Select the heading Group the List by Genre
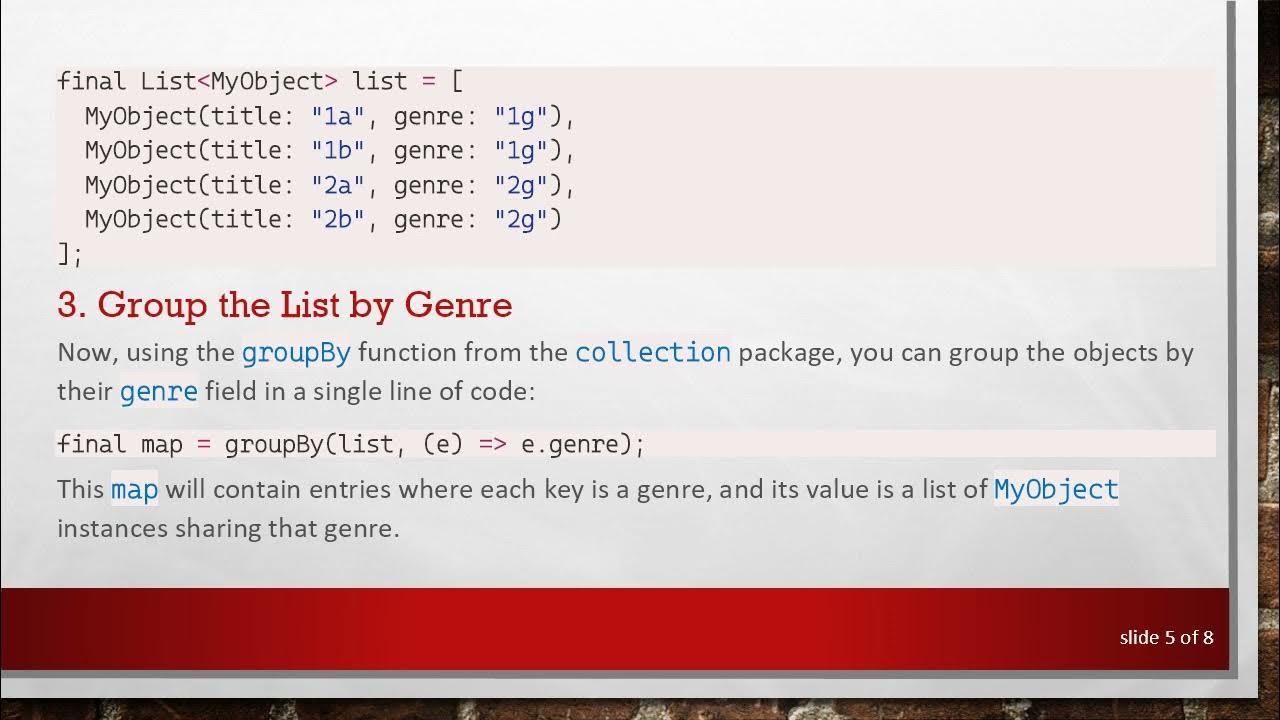 point(285,305)
